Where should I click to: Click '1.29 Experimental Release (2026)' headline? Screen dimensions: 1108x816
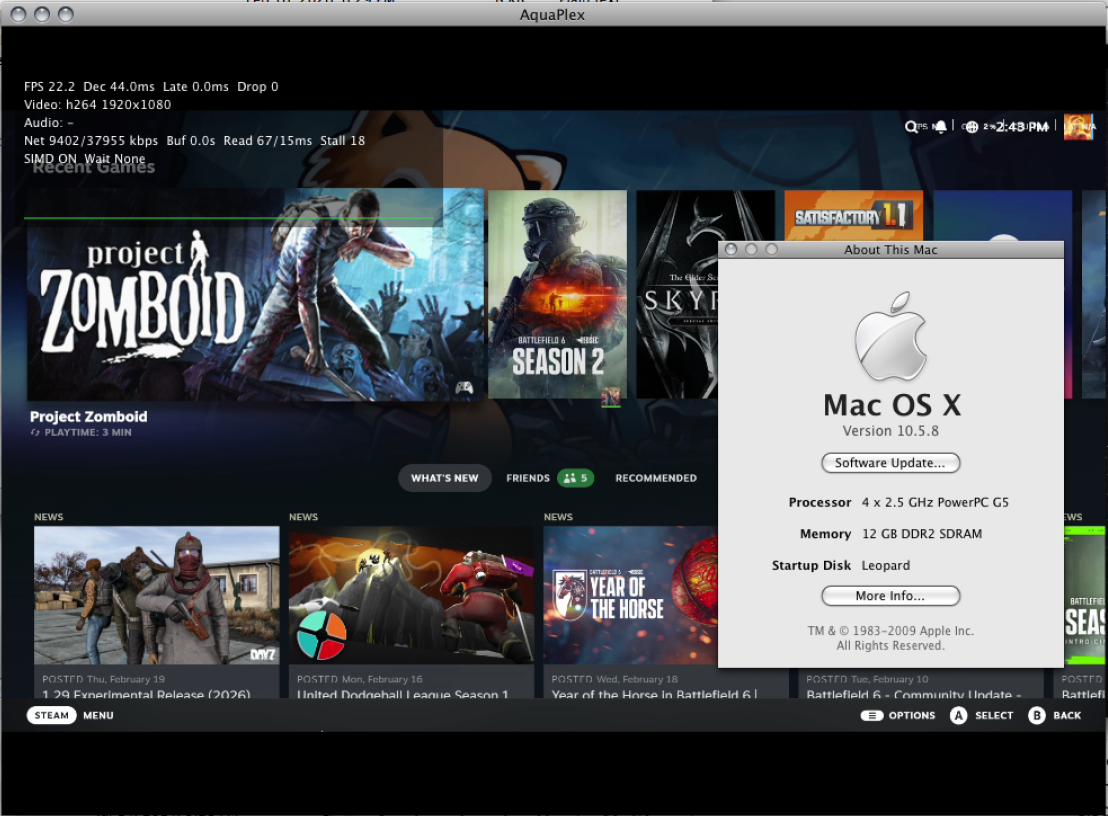(146, 694)
